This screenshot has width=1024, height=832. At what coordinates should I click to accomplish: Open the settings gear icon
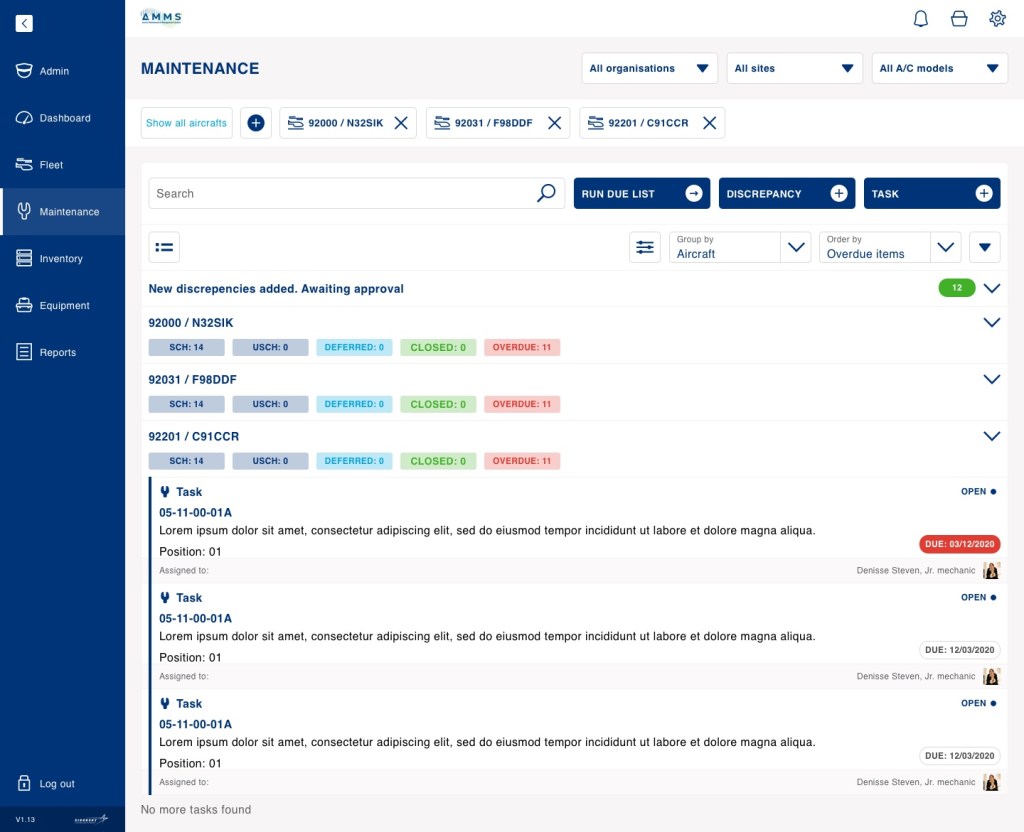tap(997, 18)
